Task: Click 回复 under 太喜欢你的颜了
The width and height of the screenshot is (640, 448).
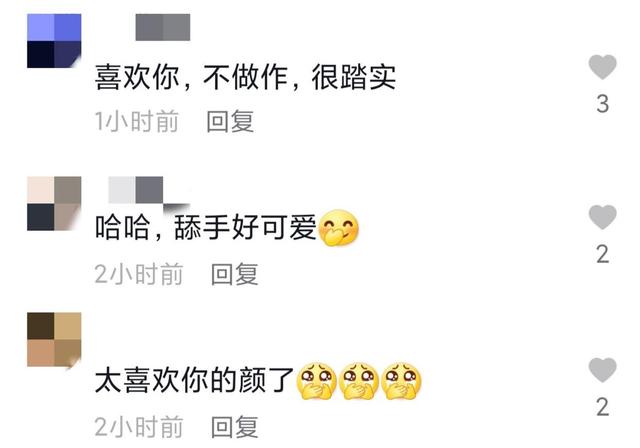Action: 235,427
